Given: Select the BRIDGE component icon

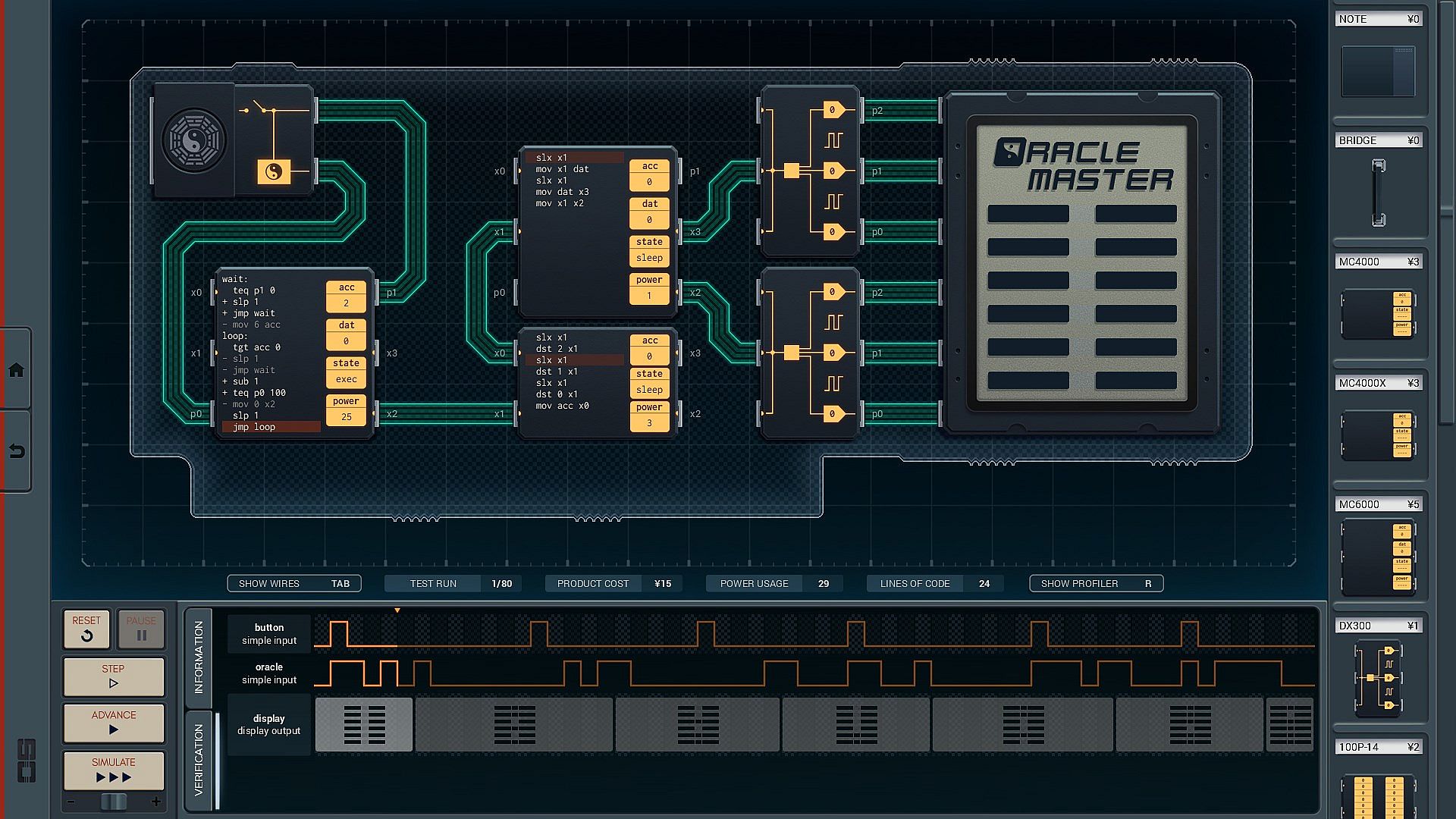Looking at the screenshot, I should tap(1378, 193).
